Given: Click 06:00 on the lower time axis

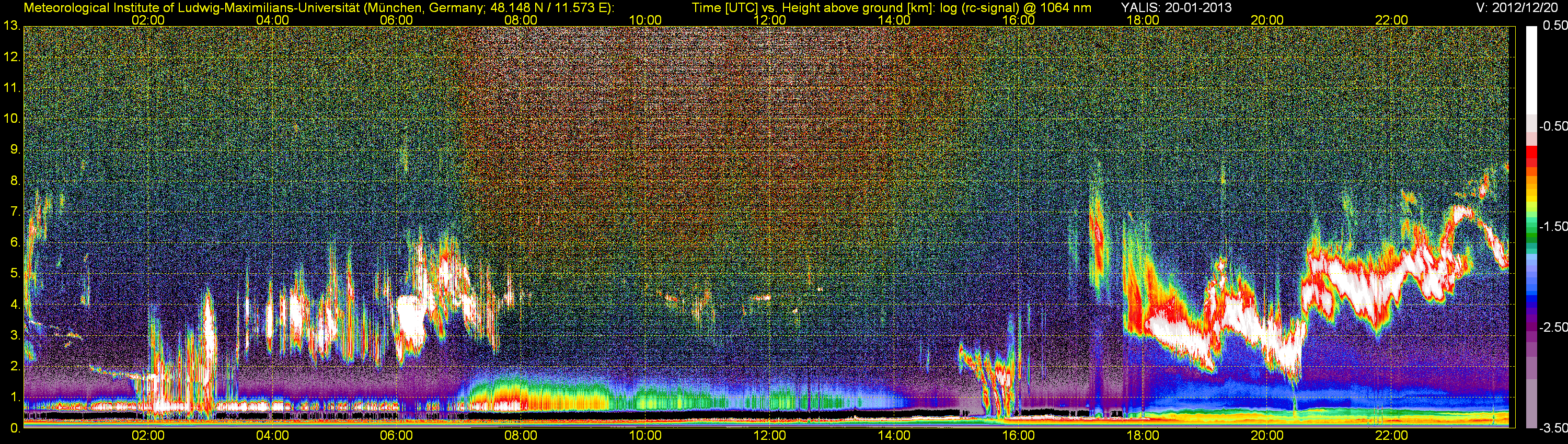Looking at the screenshot, I should [x=396, y=436].
